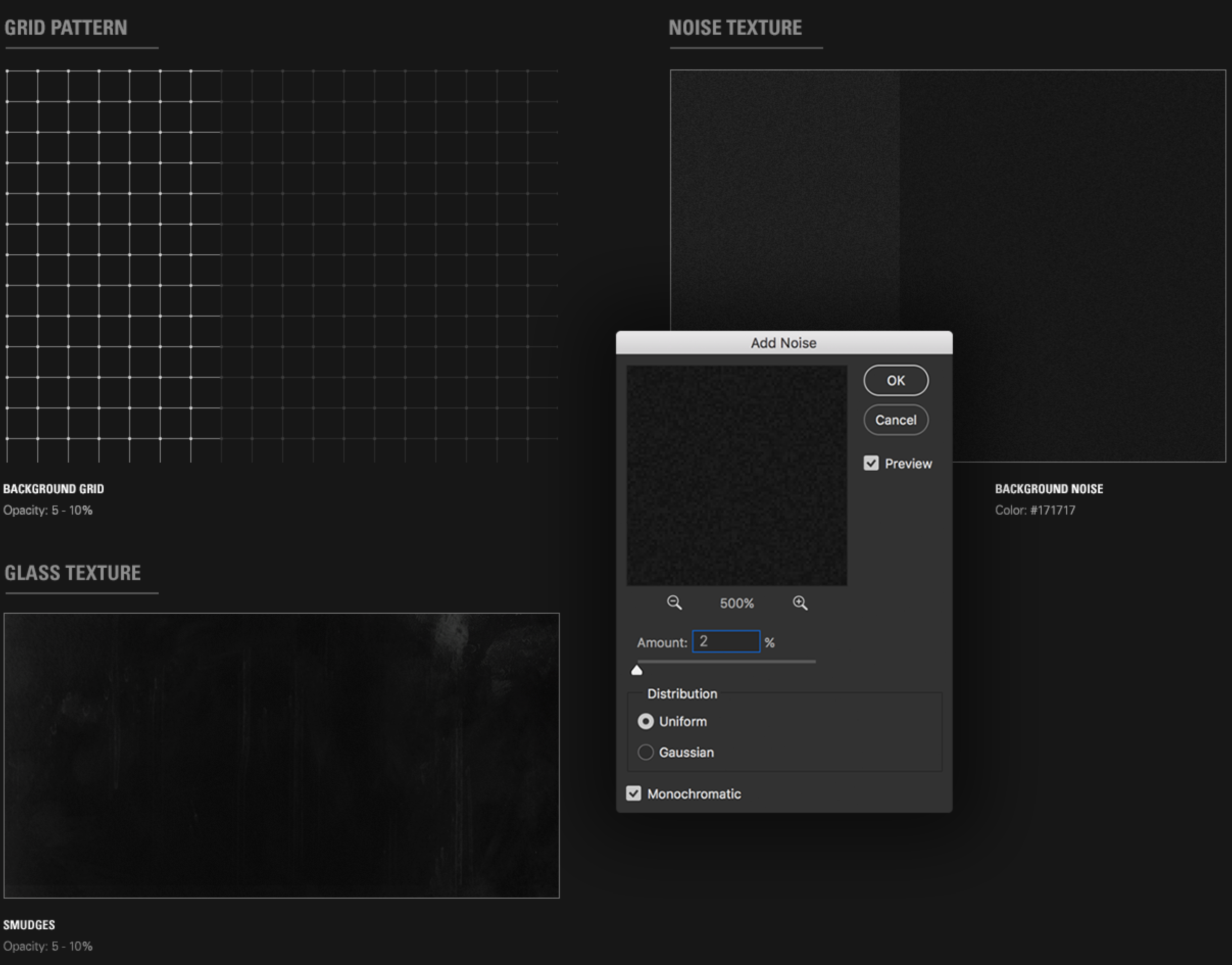Click the Color #171717 label text

pos(1034,510)
